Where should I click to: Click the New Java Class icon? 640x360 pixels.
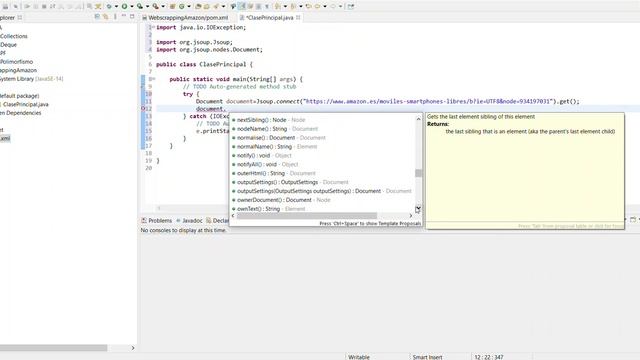click(x=182, y=7)
